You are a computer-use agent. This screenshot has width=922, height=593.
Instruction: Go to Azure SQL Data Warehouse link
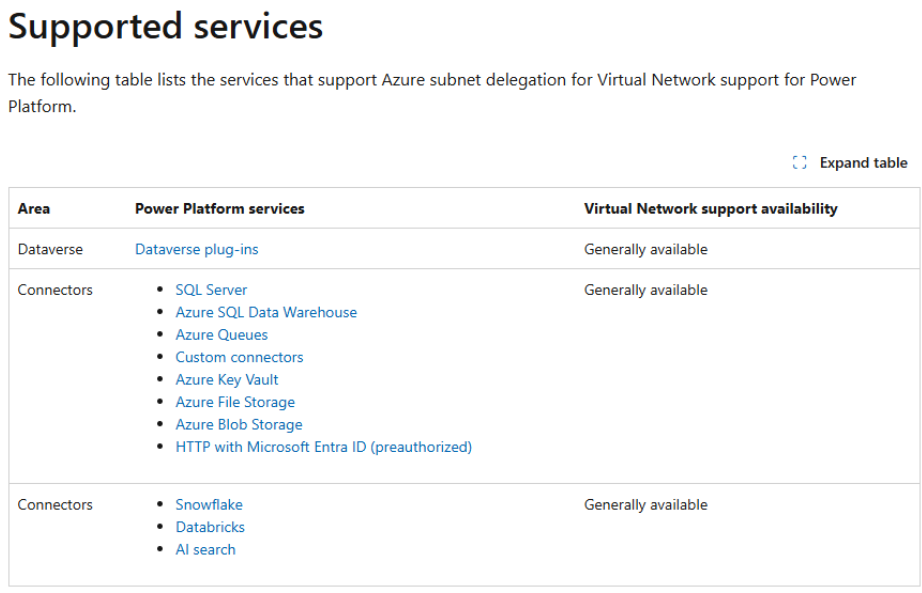pos(266,312)
